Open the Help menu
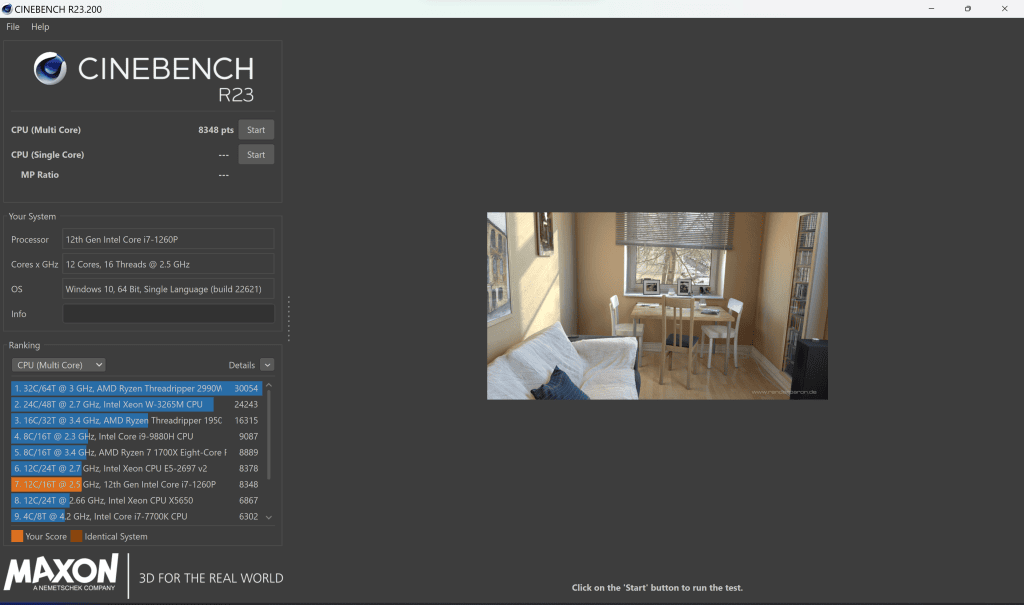 click(40, 27)
